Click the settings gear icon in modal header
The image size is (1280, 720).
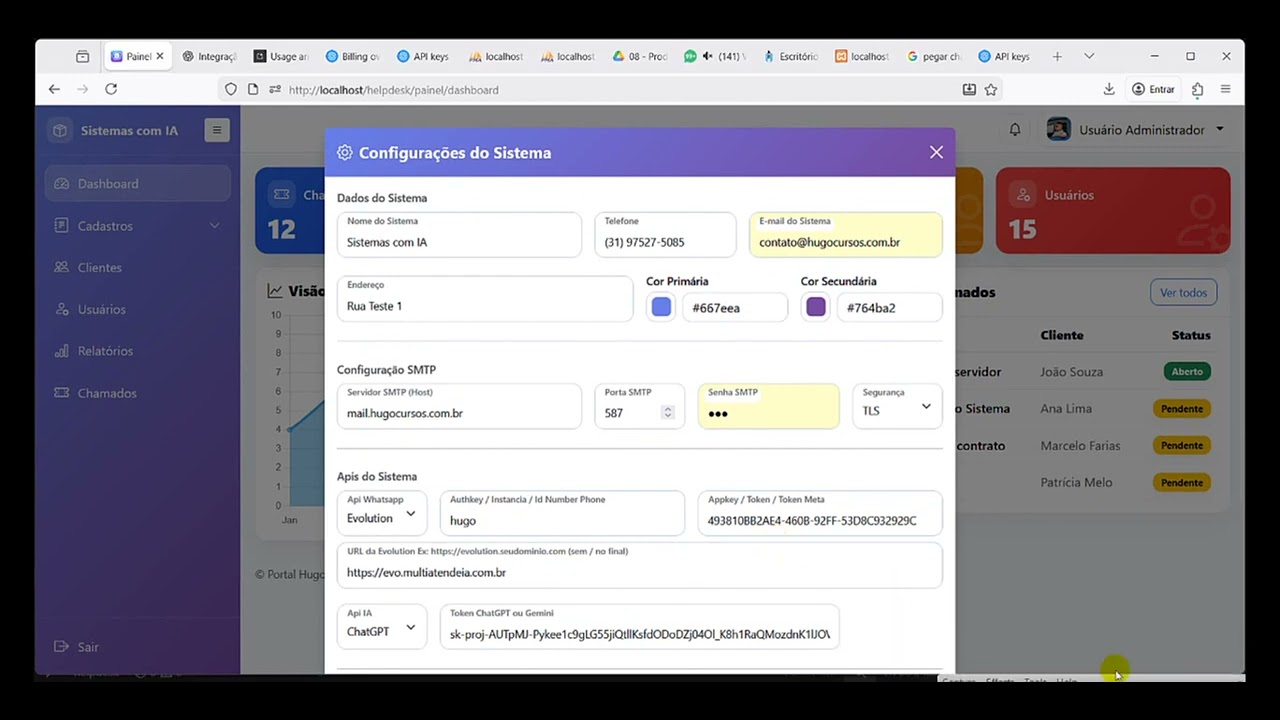click(345, 153)
